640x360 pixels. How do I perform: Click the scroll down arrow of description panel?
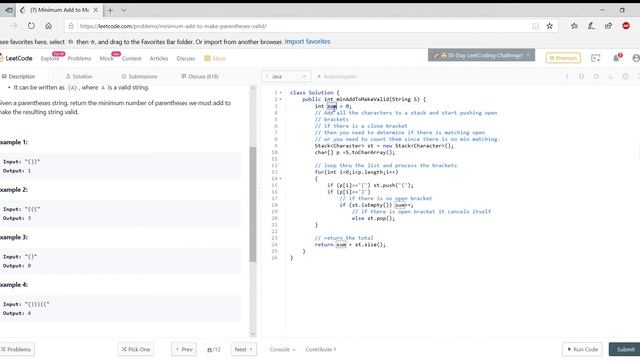[253, 334]
